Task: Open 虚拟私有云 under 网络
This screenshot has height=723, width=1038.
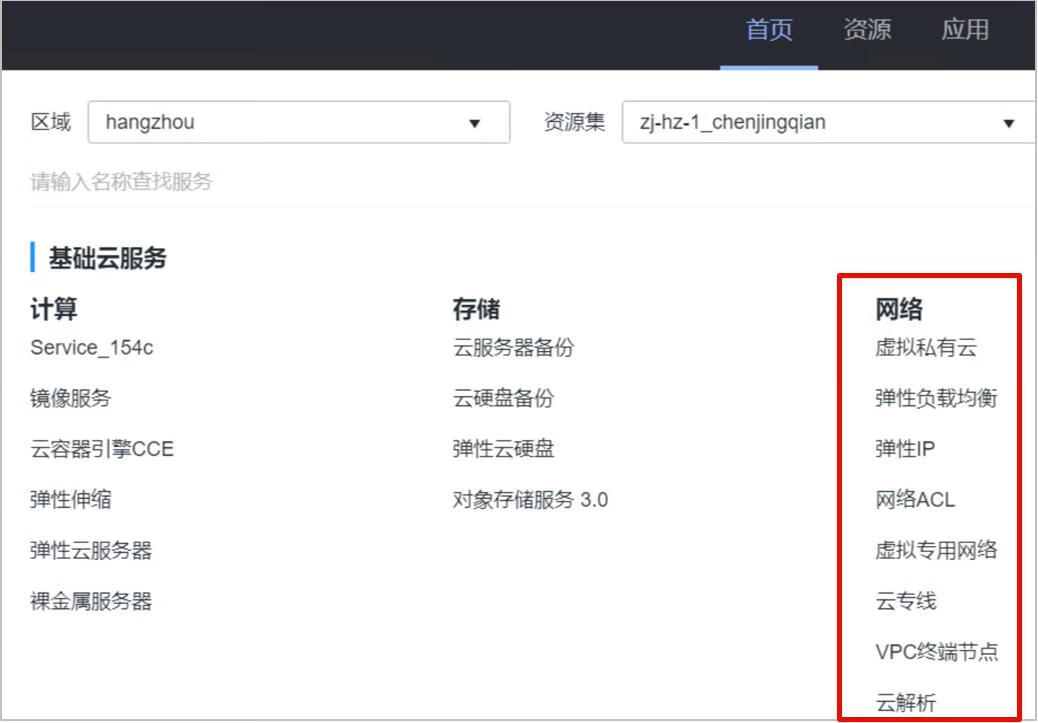Action: tap(926, 348)
